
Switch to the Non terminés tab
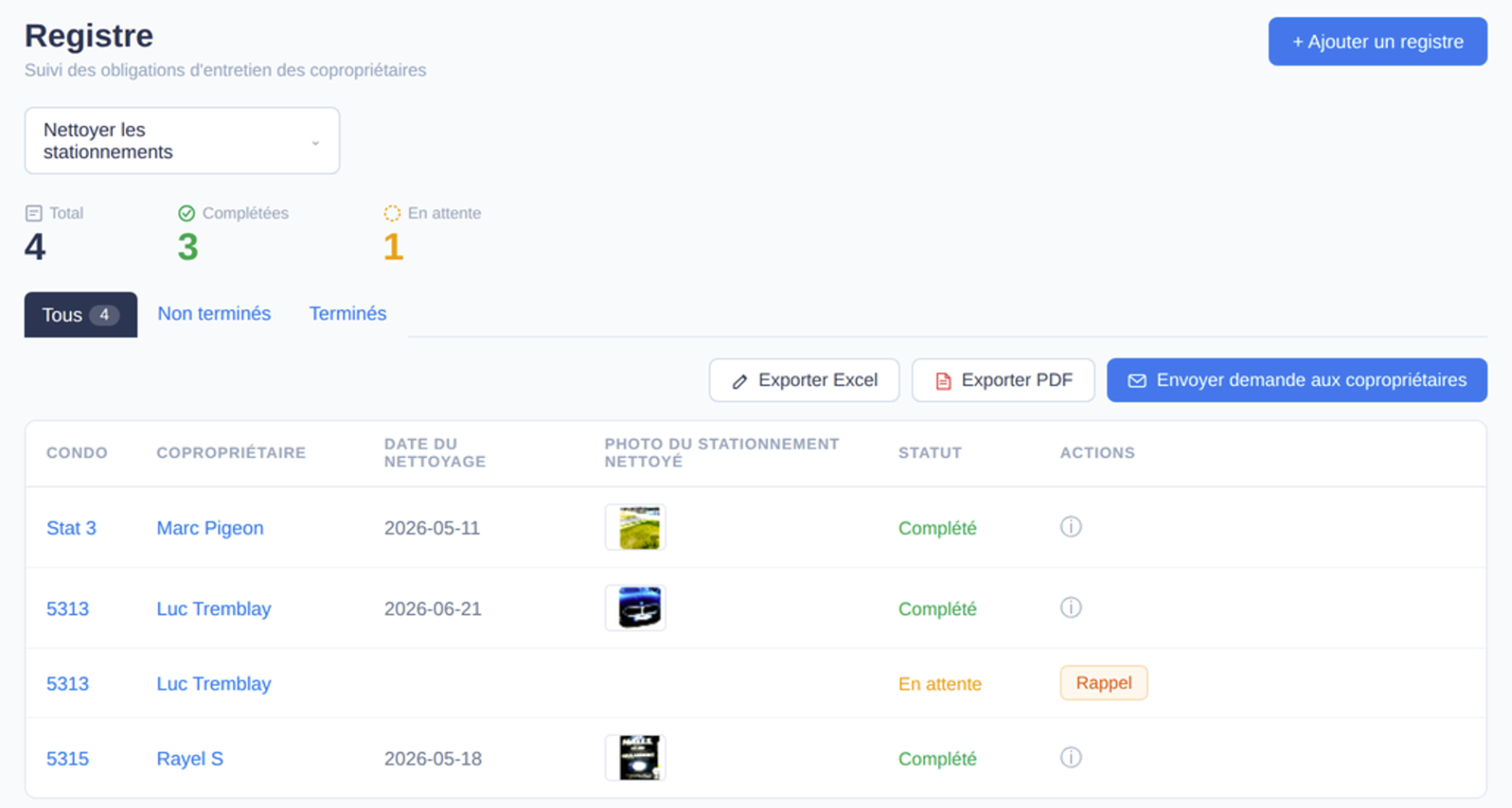coord(214,313)
